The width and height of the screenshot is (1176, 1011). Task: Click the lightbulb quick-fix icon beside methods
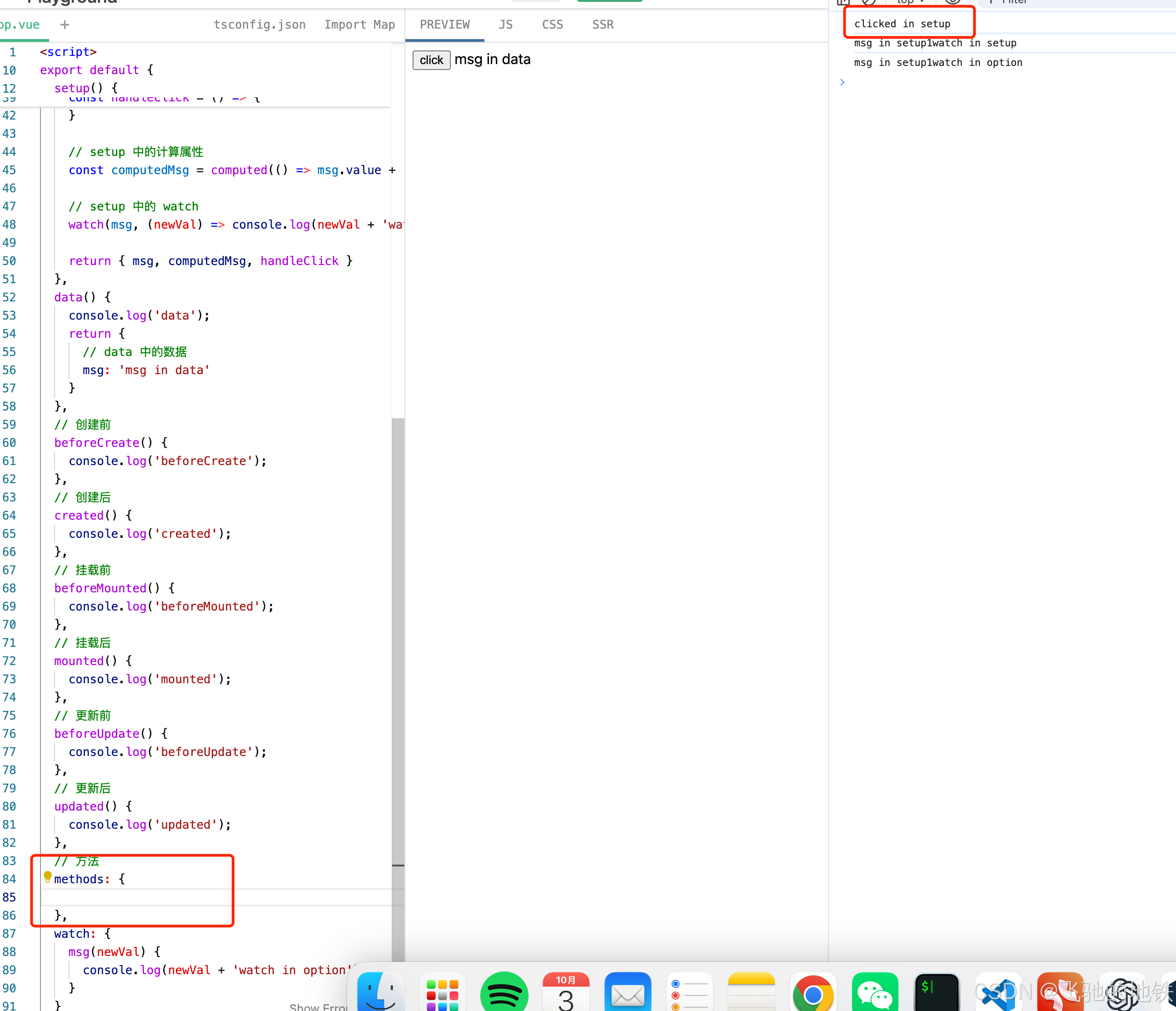pos(48,876)
